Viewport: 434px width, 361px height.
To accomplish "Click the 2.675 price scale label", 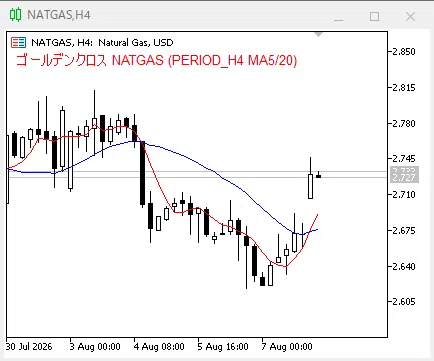I will (404, 230).
